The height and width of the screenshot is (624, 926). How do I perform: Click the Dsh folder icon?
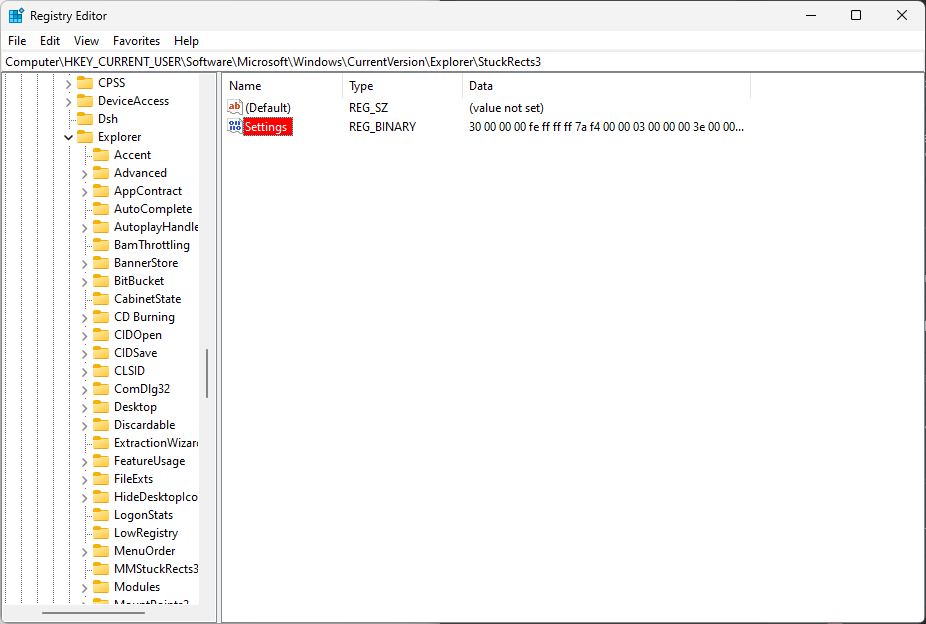point(85,118)
